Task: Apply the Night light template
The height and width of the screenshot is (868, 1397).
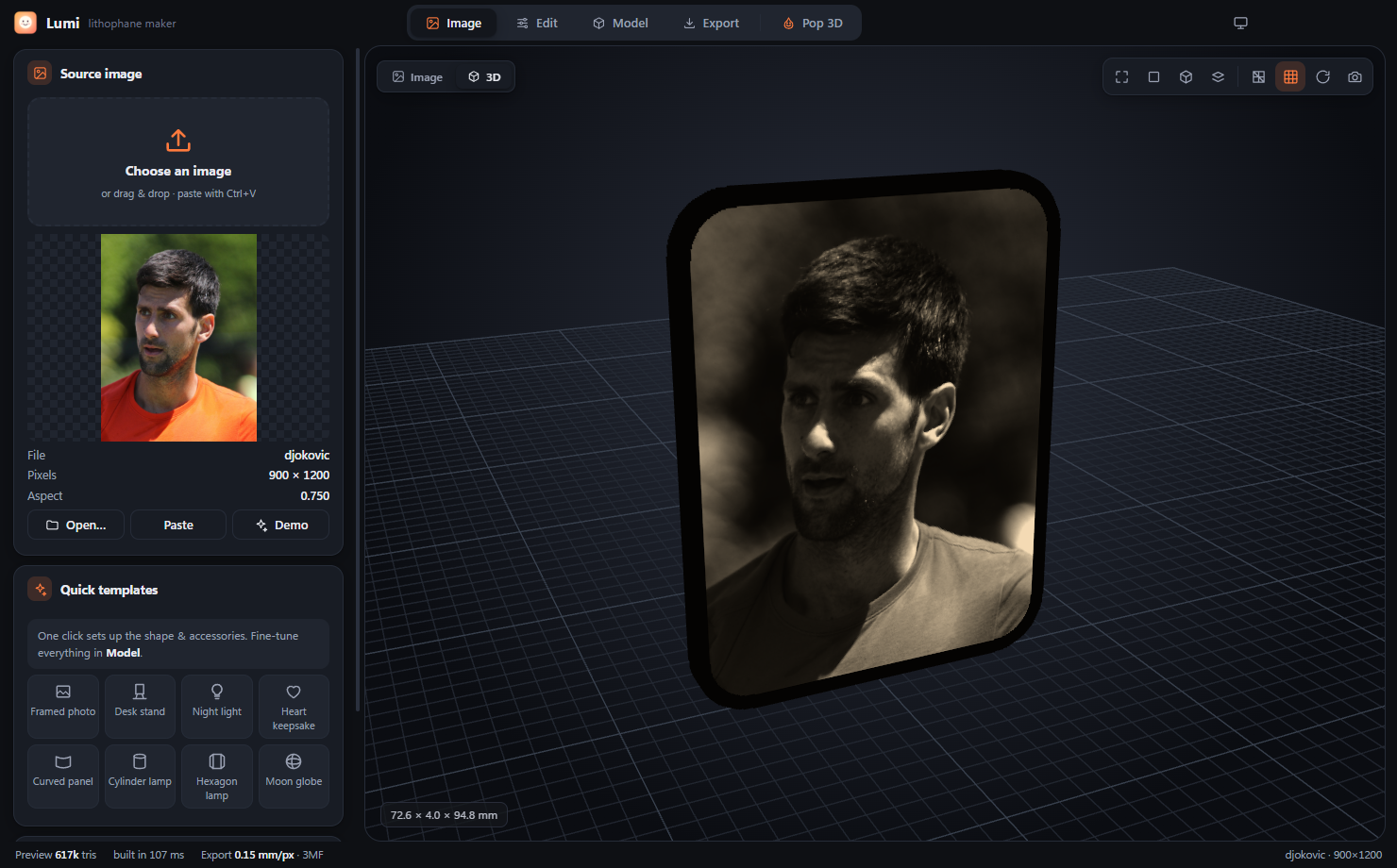Action: click(217, 706)
